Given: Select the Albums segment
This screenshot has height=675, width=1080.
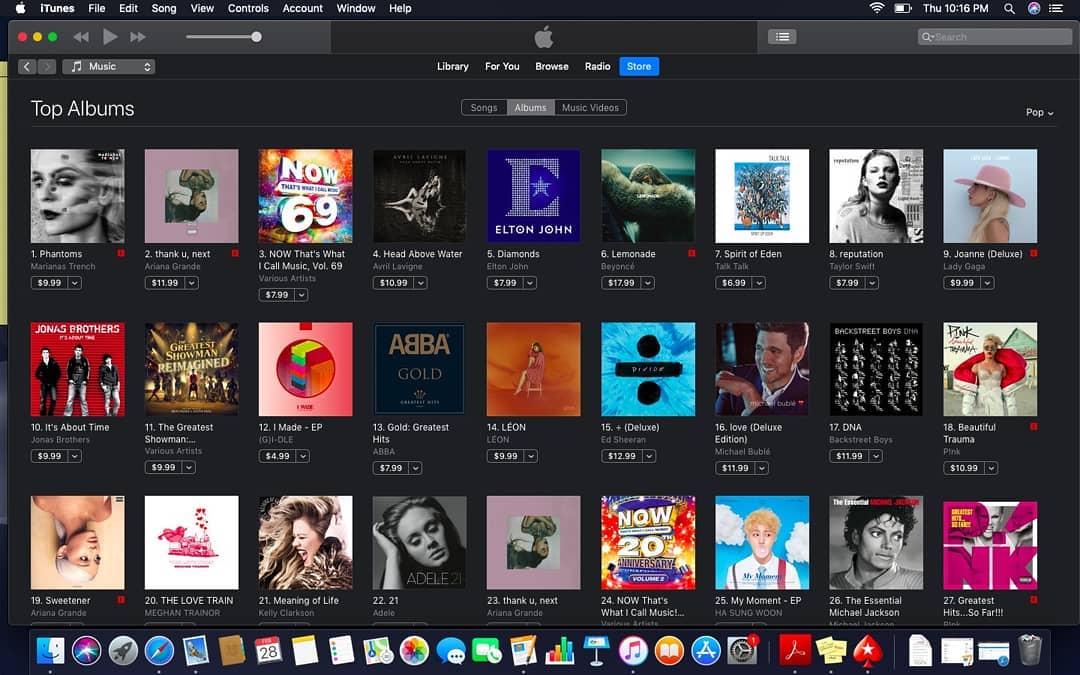Looking at the screenshot, I should click(x=530, y=108).
